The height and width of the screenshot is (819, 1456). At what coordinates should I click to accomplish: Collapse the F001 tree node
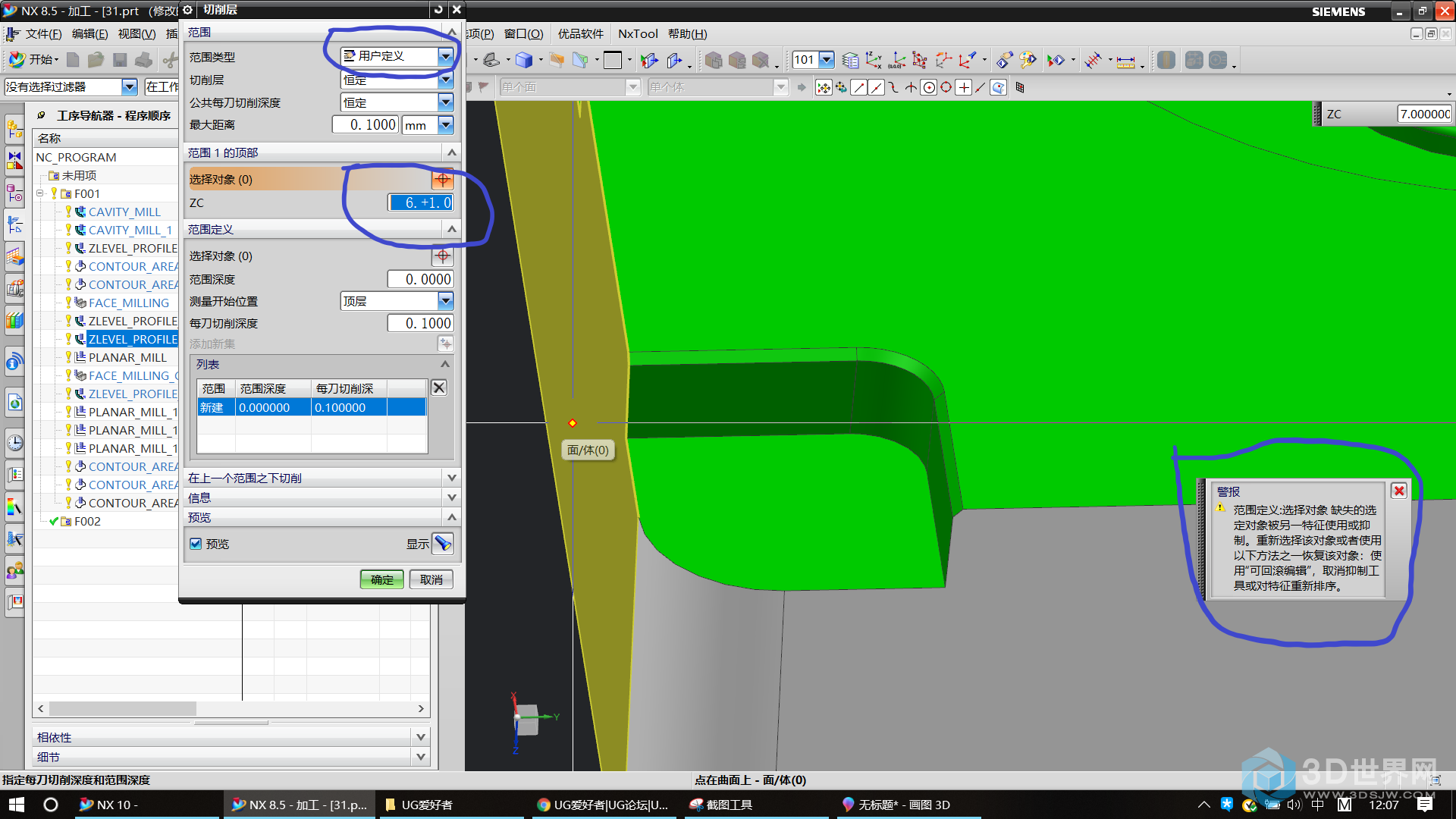point(40,193)
